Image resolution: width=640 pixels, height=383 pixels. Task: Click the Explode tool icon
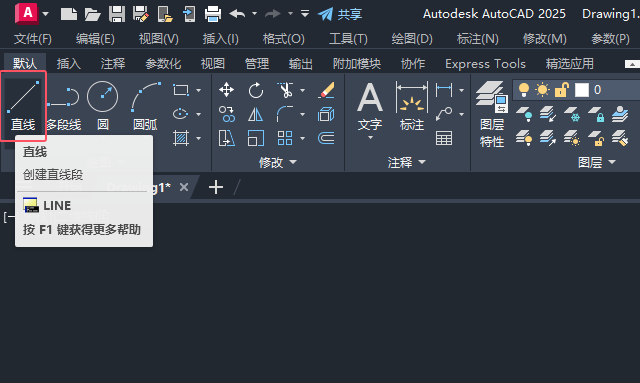click(326, 114)
